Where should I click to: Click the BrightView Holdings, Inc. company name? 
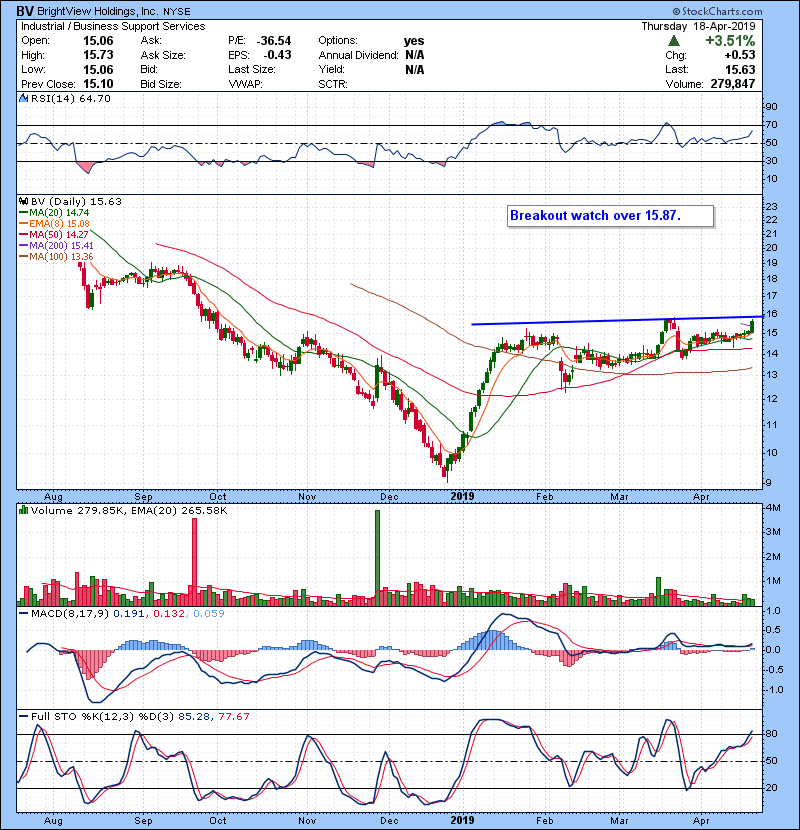coord(100,11)
